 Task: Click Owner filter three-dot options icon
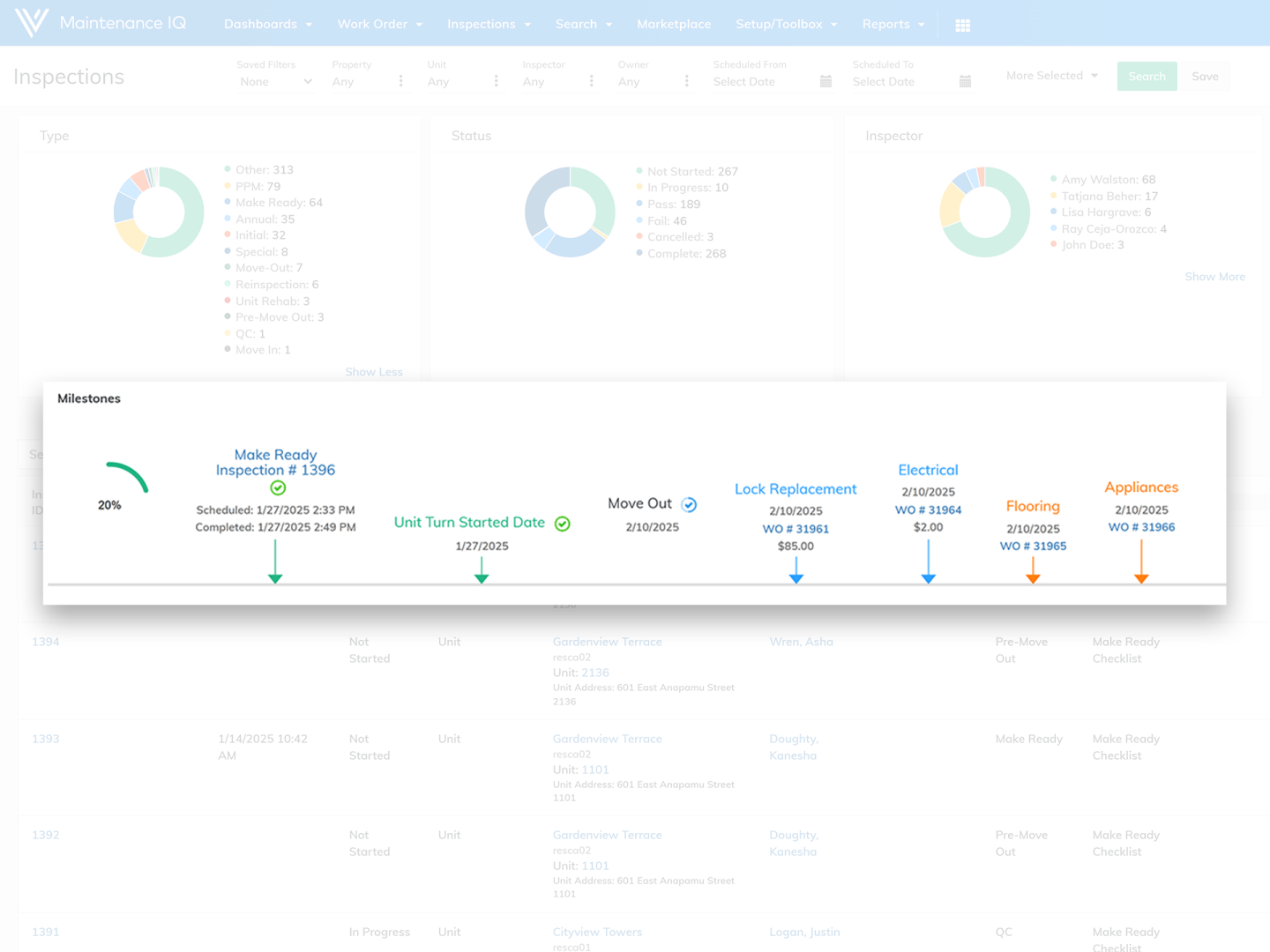point(687,81)
